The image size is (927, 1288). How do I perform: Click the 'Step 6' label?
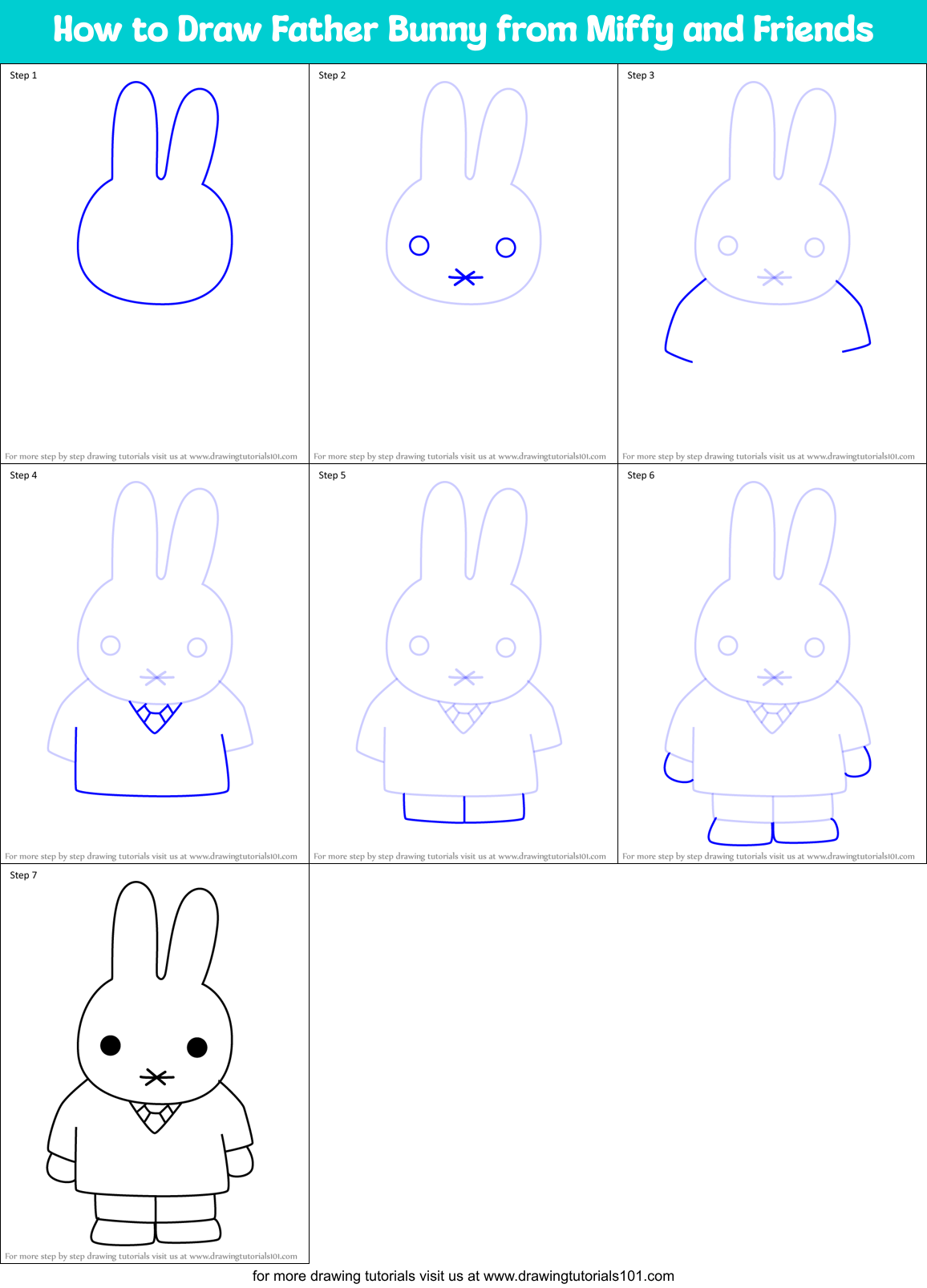641,475
